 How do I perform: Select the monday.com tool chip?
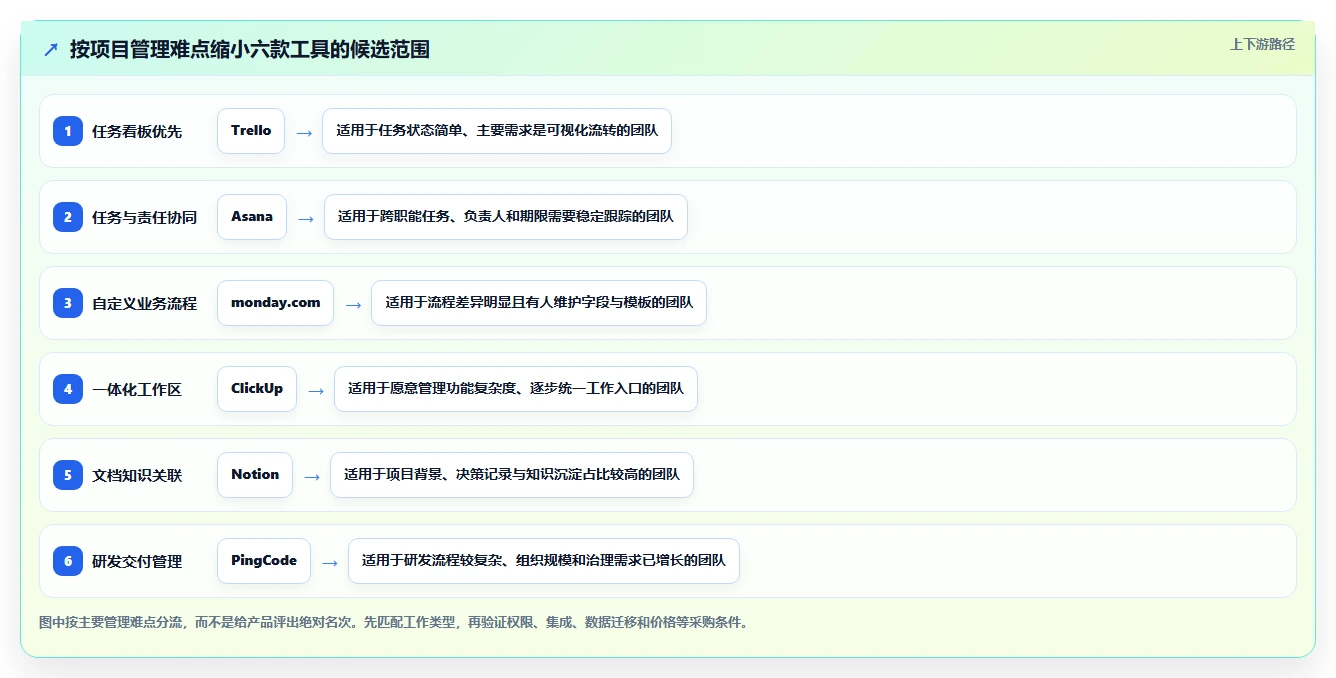tap(276, 303)
